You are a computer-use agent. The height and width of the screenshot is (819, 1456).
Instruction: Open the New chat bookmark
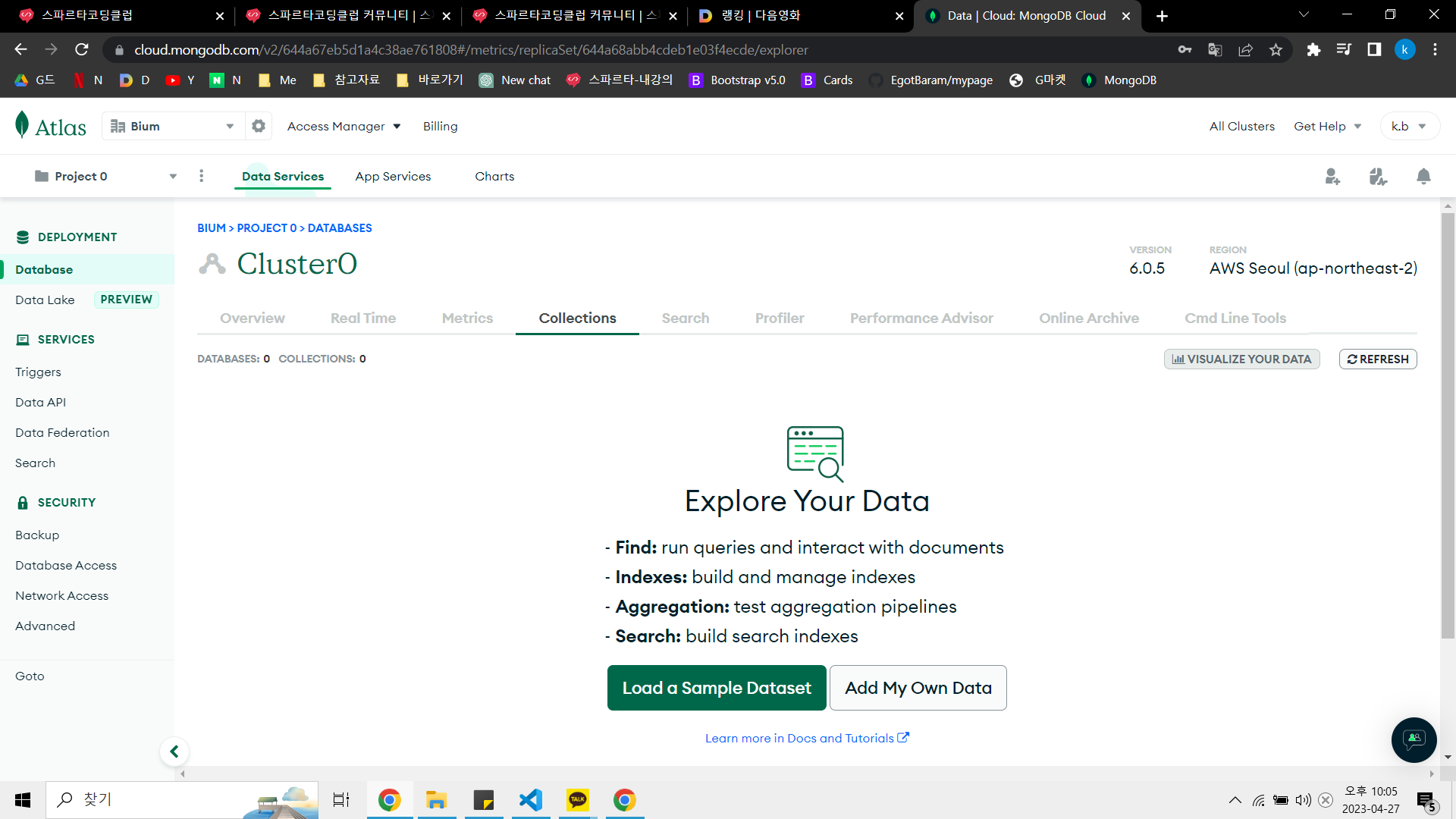pyautogui.click(x=515, y=80)
